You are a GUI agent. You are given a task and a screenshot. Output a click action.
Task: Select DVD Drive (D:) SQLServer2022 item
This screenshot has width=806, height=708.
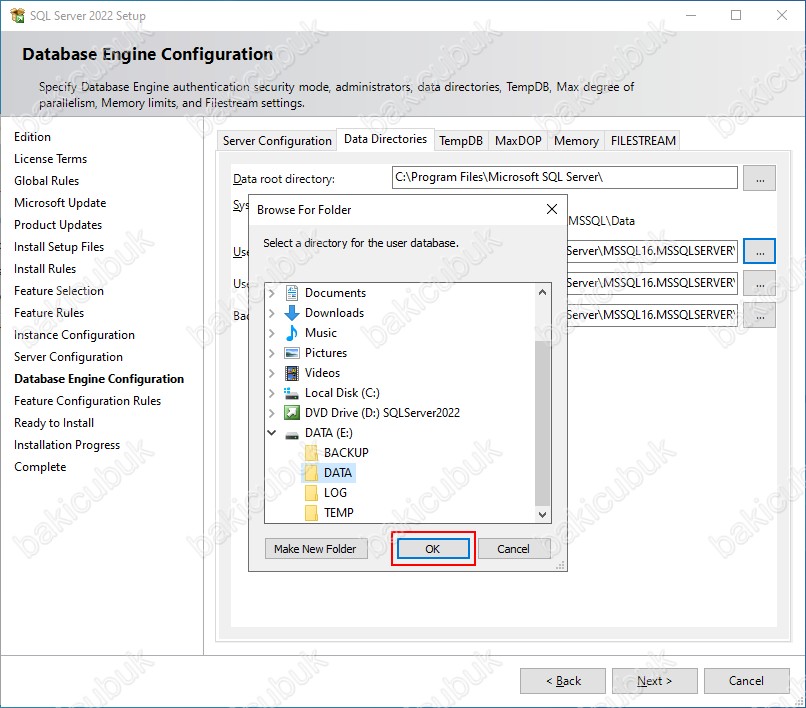coord(382,413)
